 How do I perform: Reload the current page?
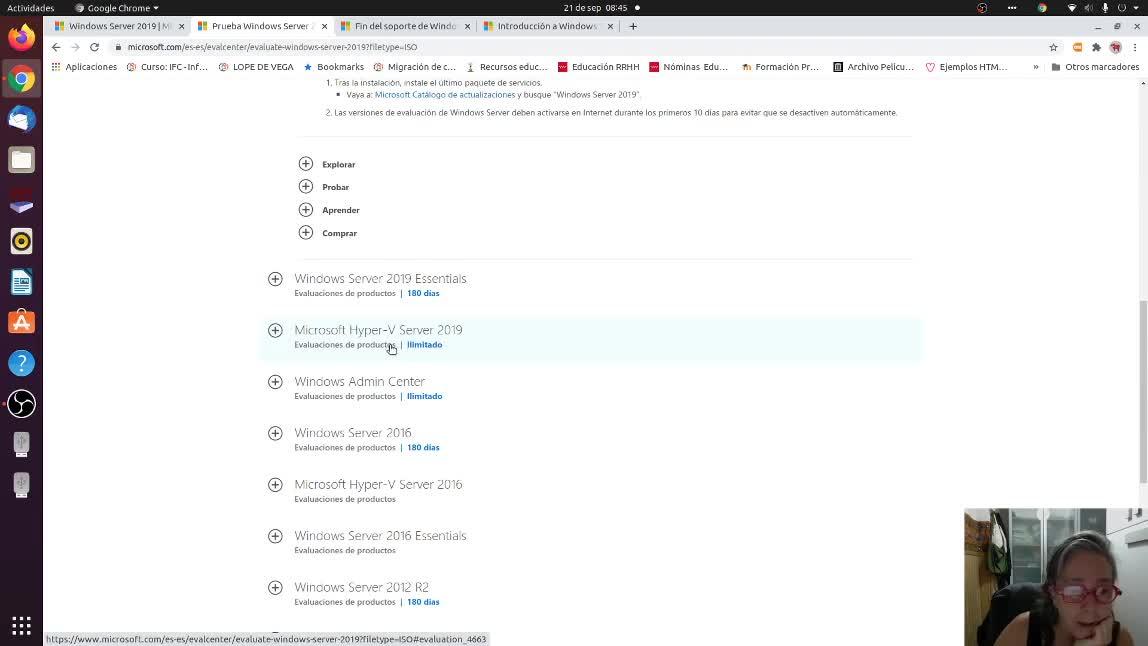pos(94,47)
